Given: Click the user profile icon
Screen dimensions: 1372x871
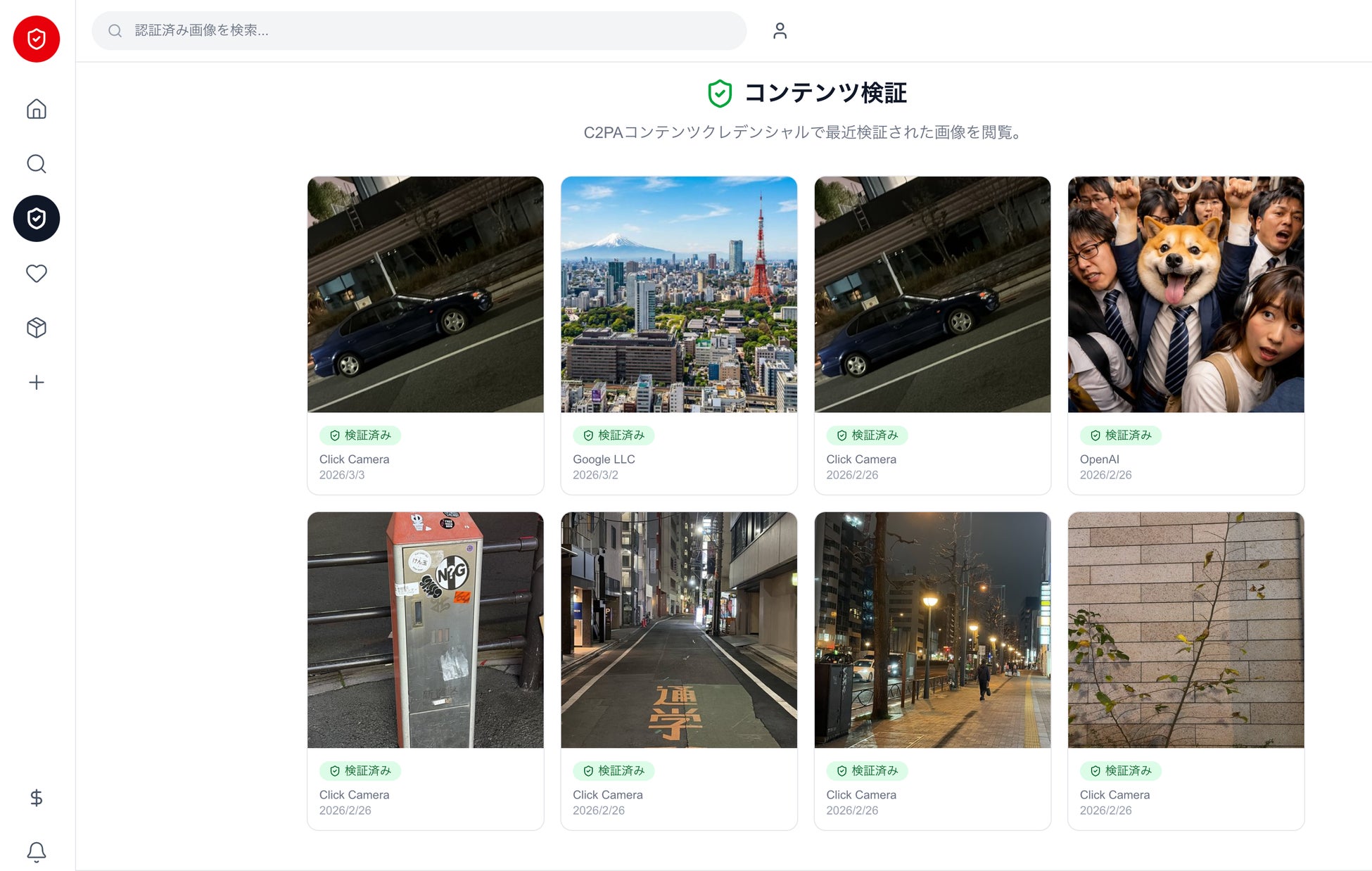Looking at the screenshot, I should click(780, 31).
